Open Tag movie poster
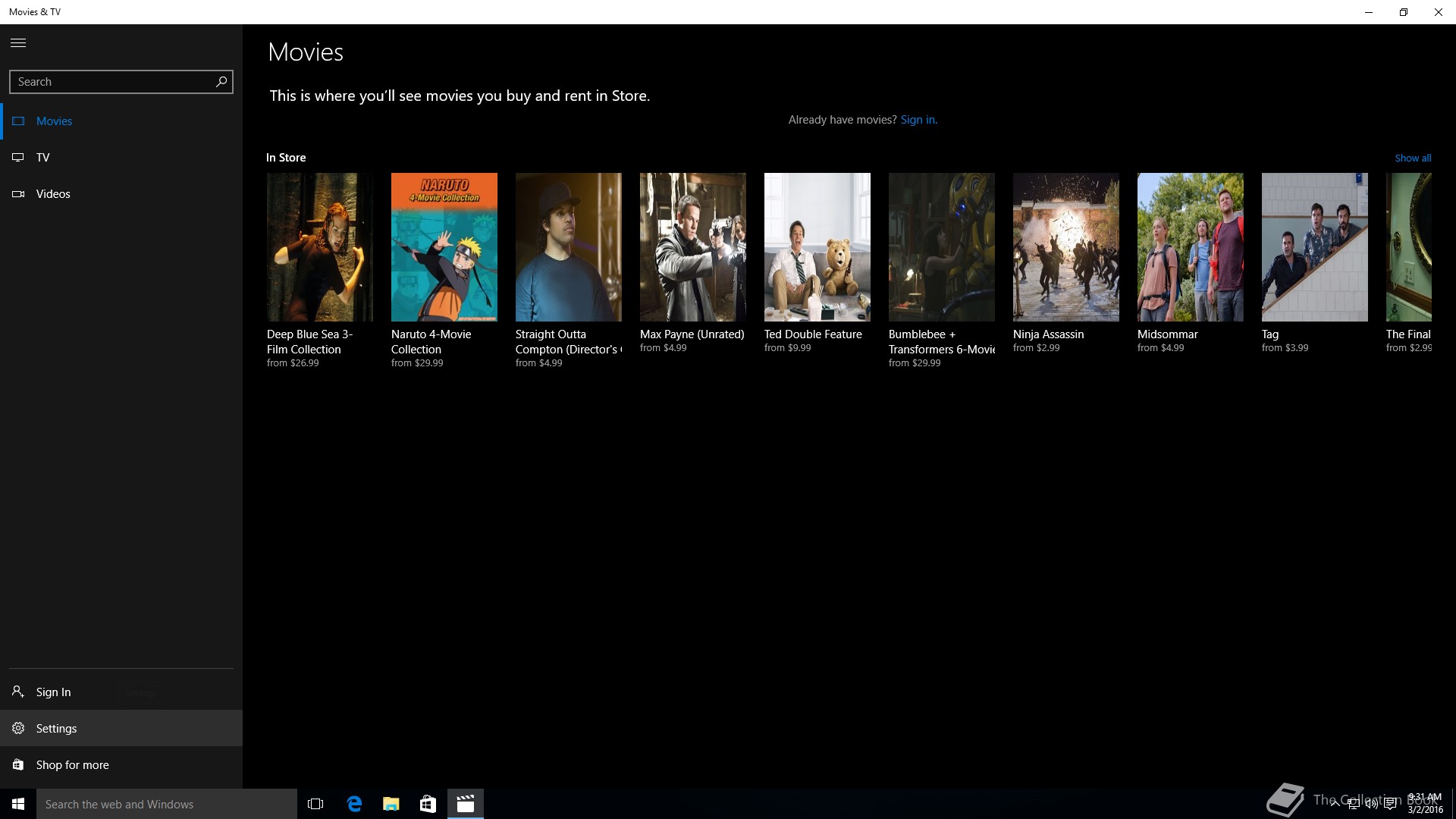This screenshot has height=819, width=1456. [1315, 247]
